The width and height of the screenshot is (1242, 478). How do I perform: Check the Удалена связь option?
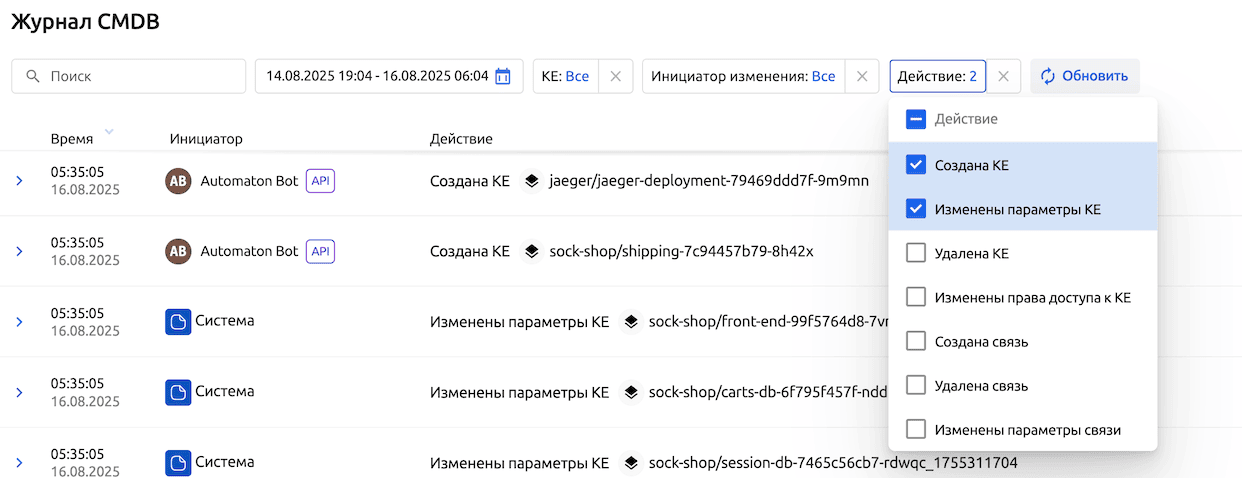(915, 385)
